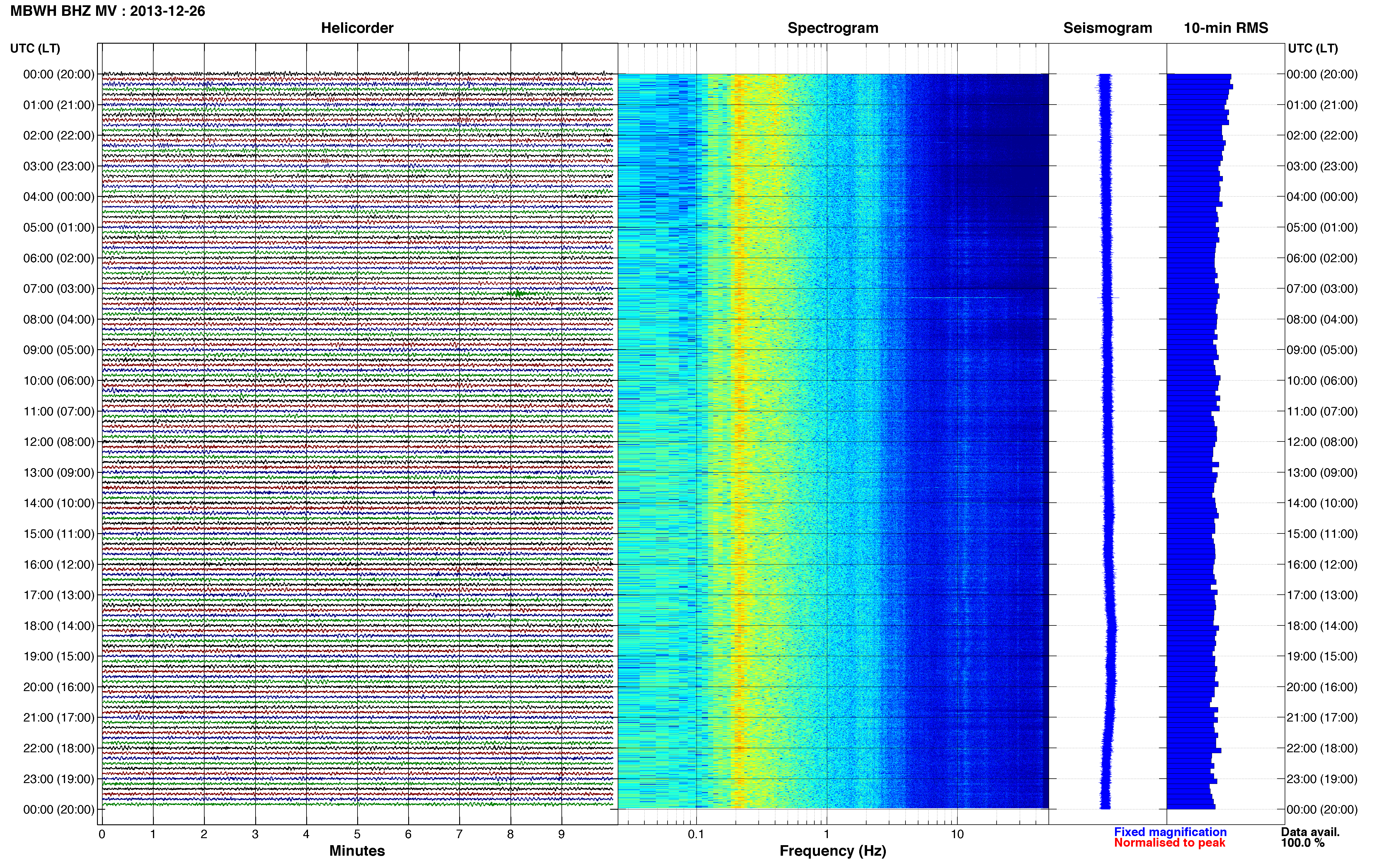This screenshot has width=1389, height=868.
Task: Click the 'Normalised to peak' legend text
Action: pyautogui.click(x=1170, y=843)
